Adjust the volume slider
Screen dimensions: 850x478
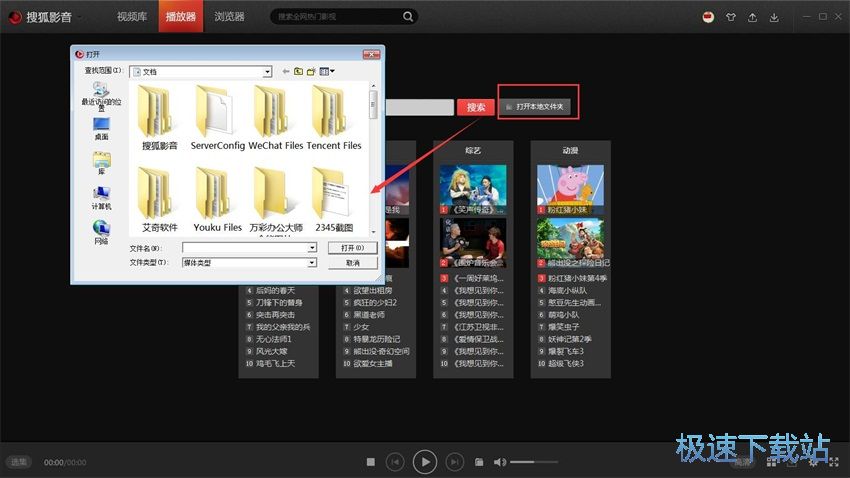pos(534,462)
